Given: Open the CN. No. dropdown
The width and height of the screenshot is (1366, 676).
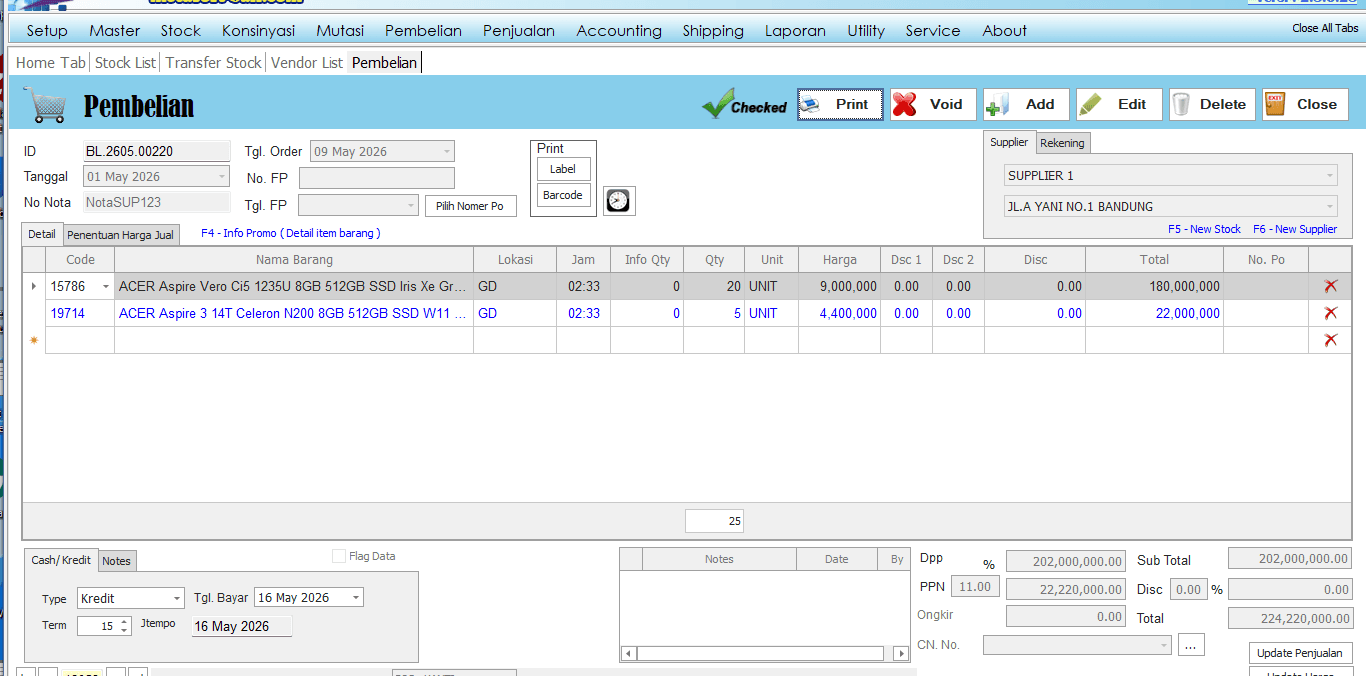Looking at the screenshot, I should click(1163, 645).
